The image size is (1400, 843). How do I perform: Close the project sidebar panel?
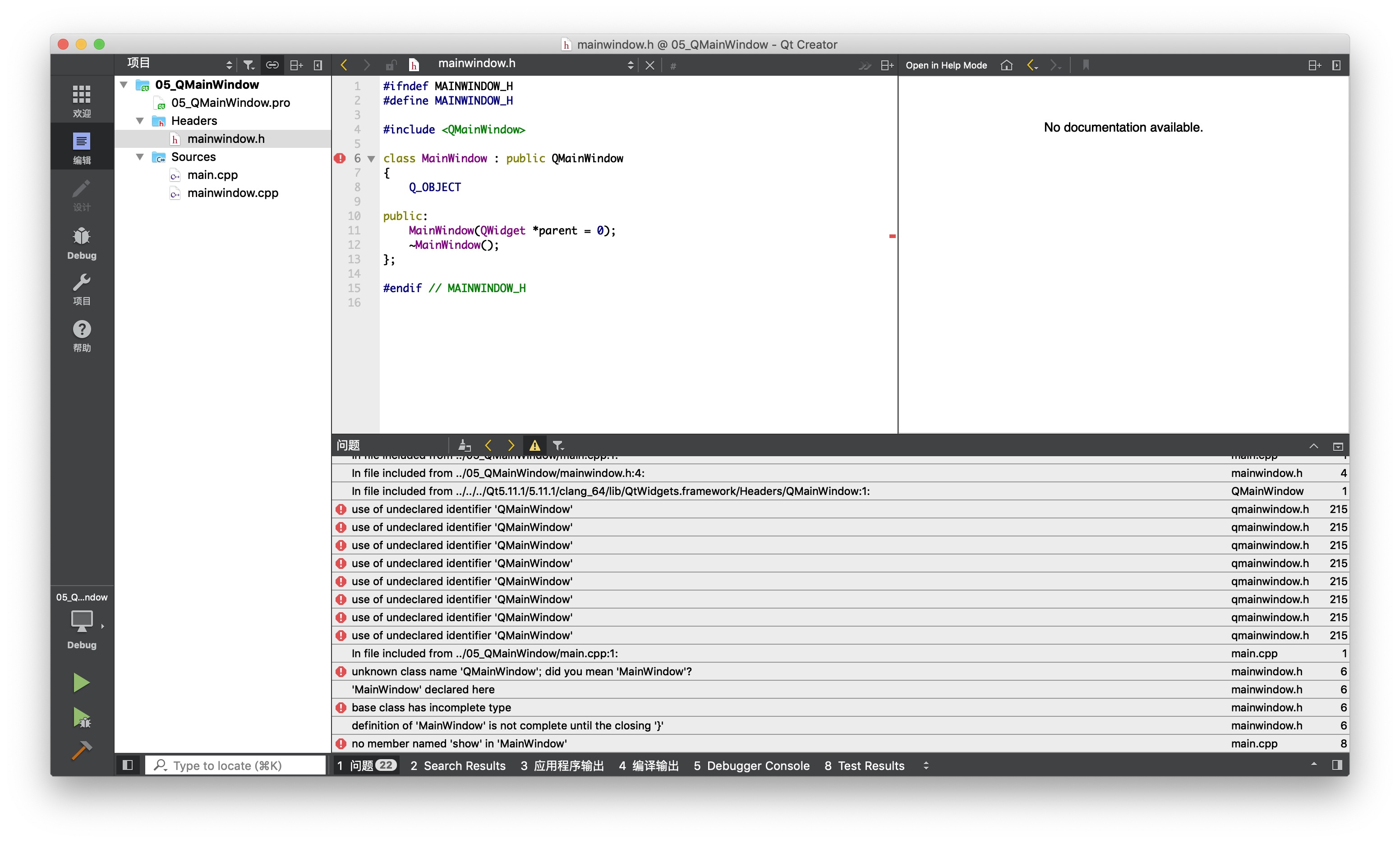tap(318, 65)
